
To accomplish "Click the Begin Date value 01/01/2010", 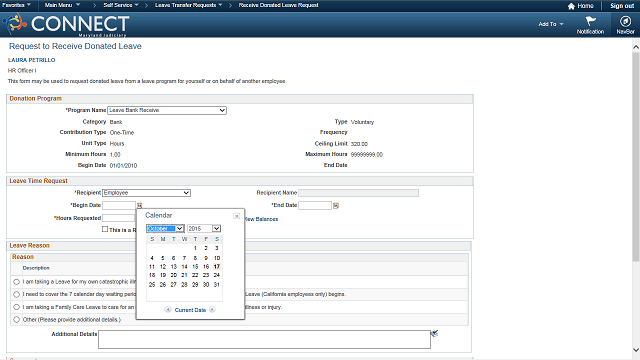I will pyautogui.click(x=123, y=165).
